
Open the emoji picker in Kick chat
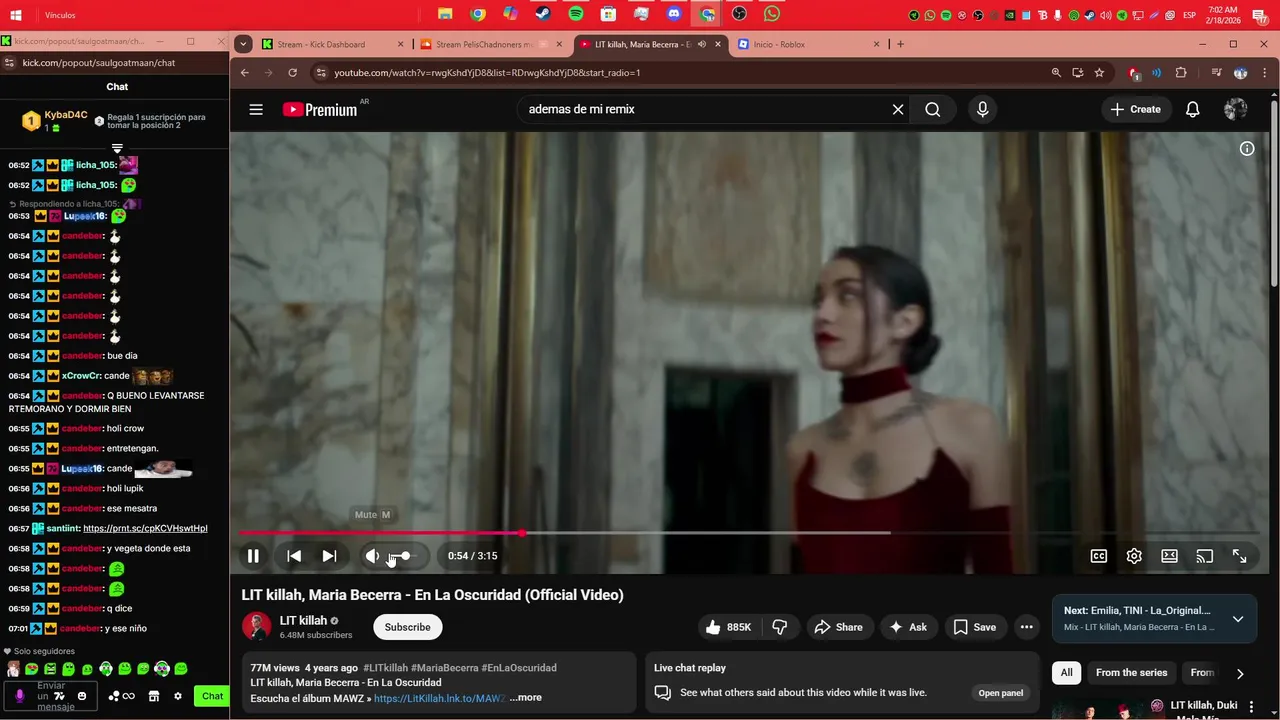pos(82,696)
